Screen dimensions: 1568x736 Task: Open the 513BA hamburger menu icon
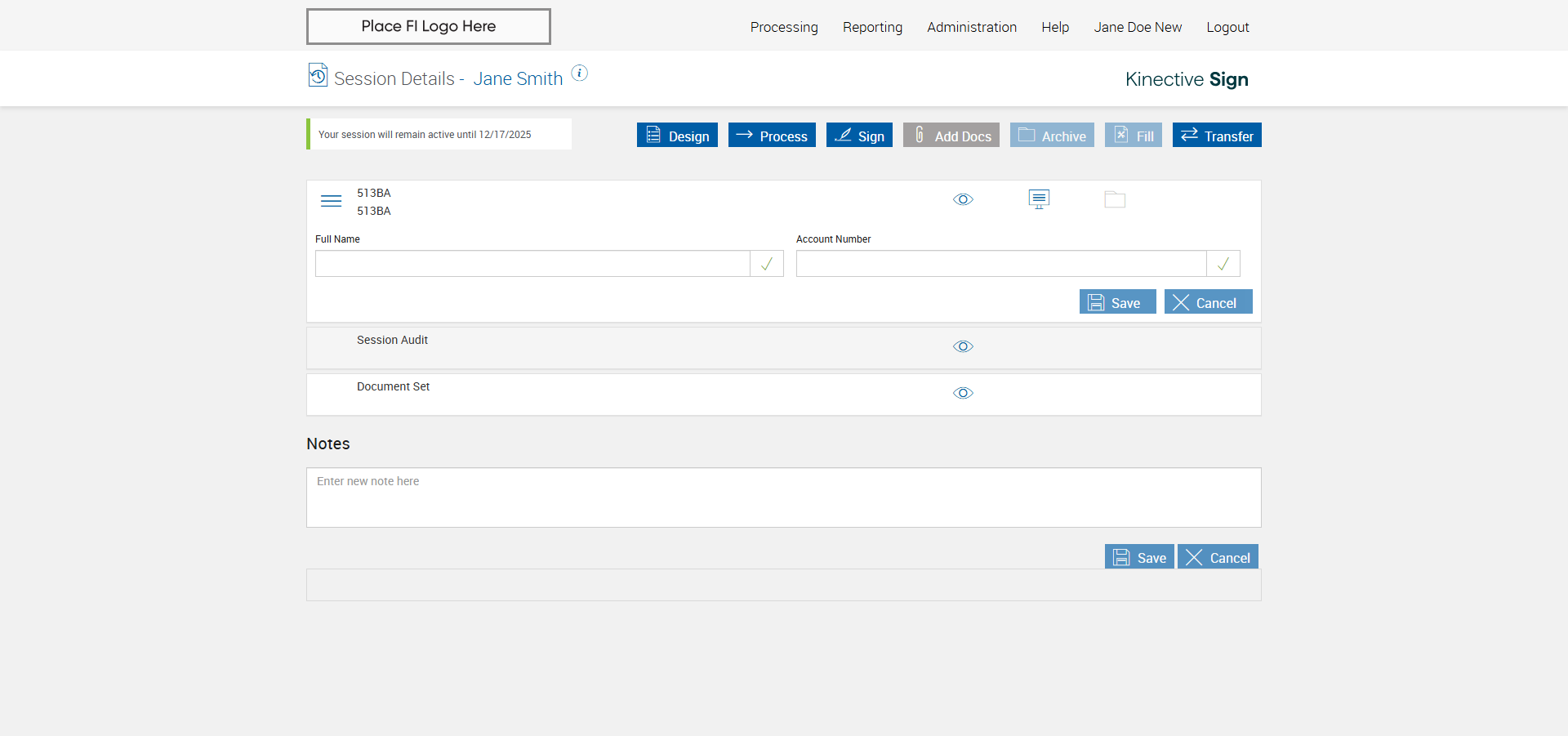(331, 201)
